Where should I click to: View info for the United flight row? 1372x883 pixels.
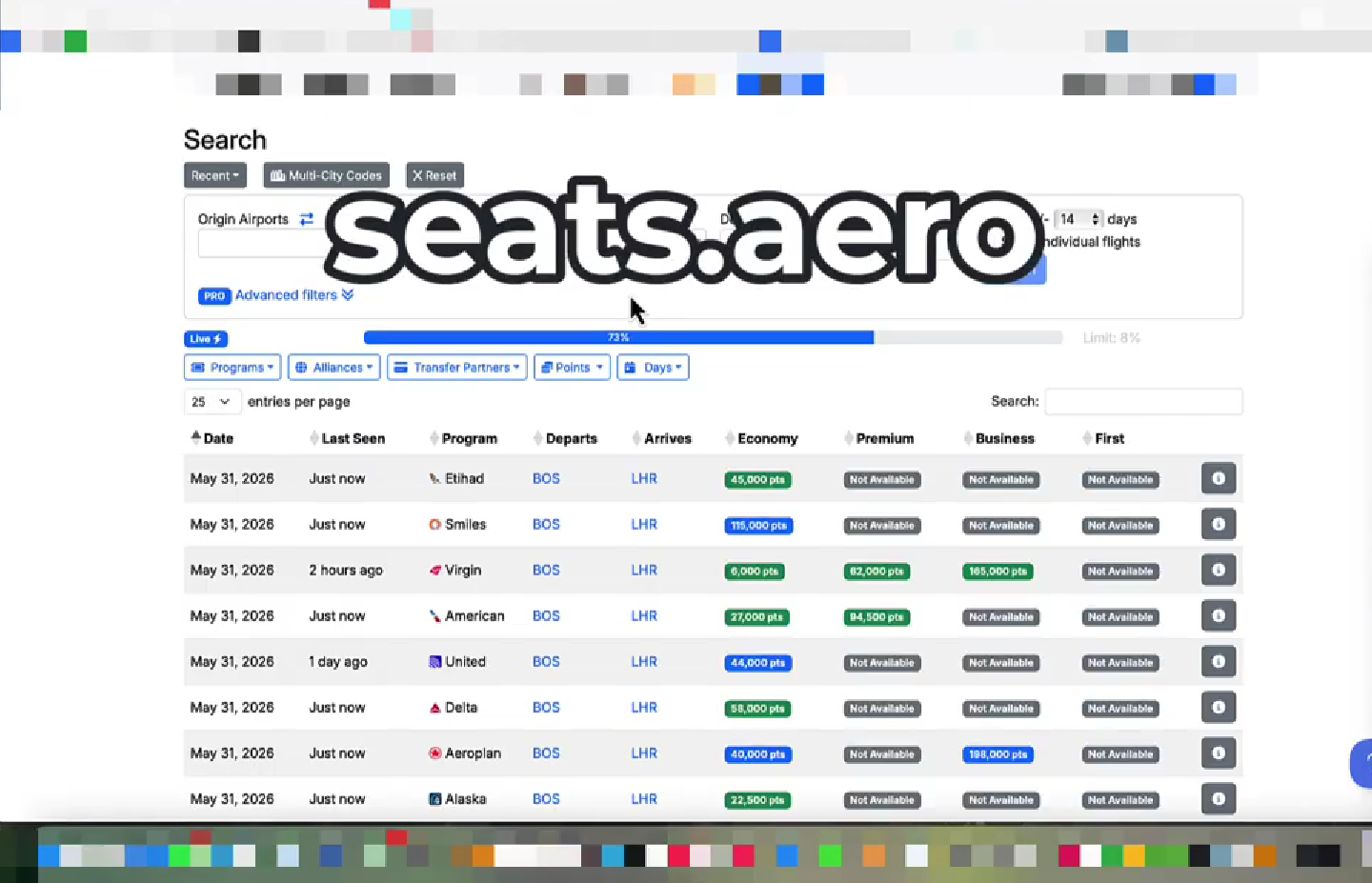pos(1219,661)
